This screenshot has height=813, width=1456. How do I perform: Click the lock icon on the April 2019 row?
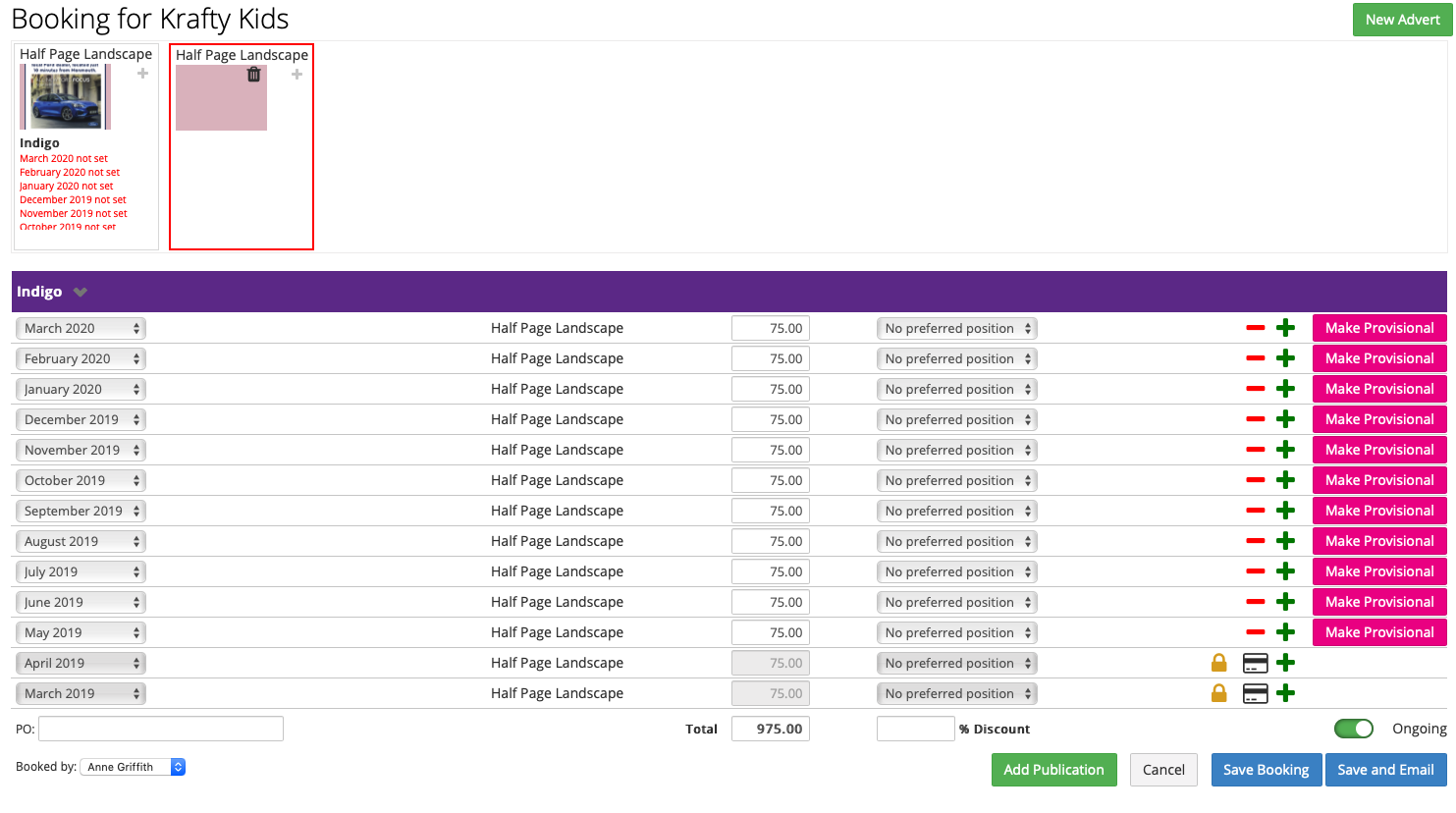coord(1218,663)
